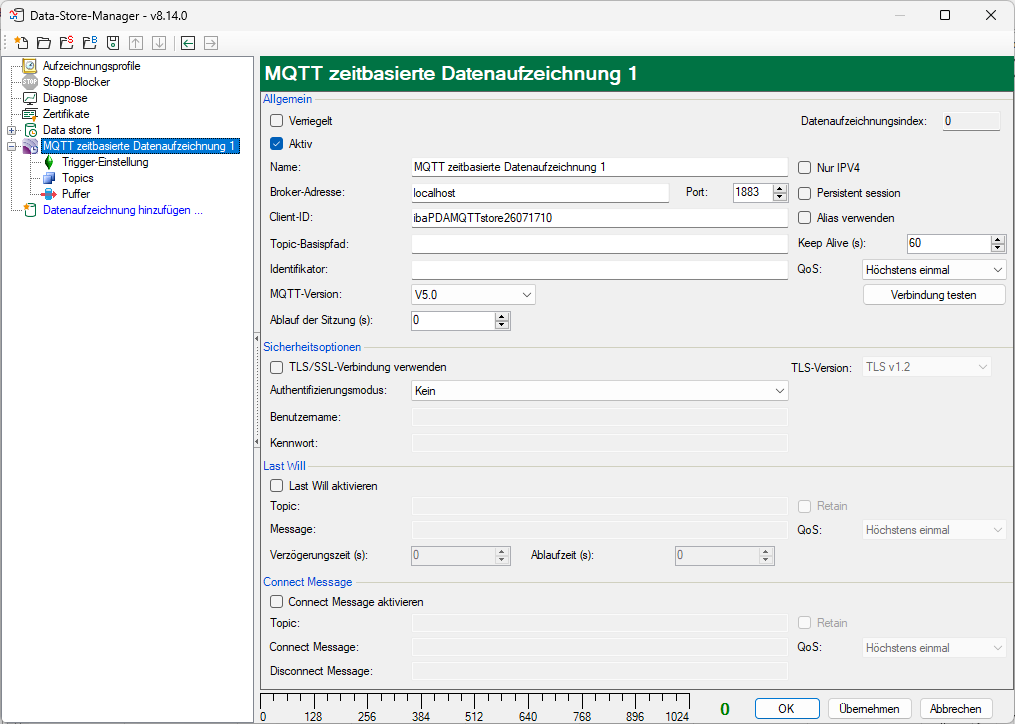Click the folder icon with blue B

point(90,43)
